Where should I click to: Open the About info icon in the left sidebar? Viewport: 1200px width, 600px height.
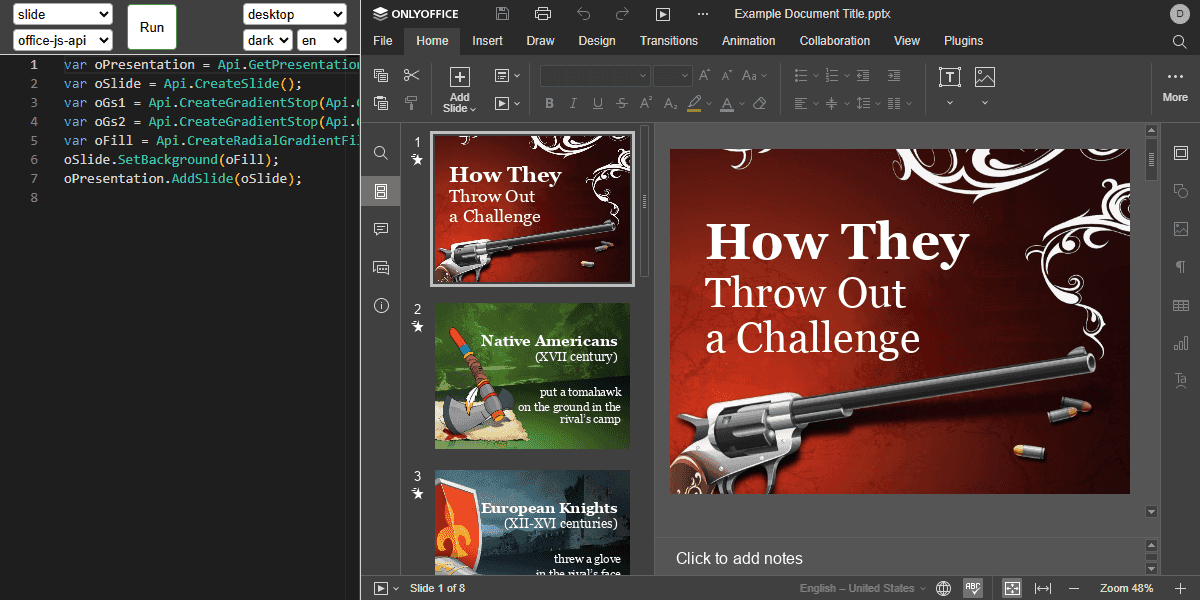coord(381,305)
